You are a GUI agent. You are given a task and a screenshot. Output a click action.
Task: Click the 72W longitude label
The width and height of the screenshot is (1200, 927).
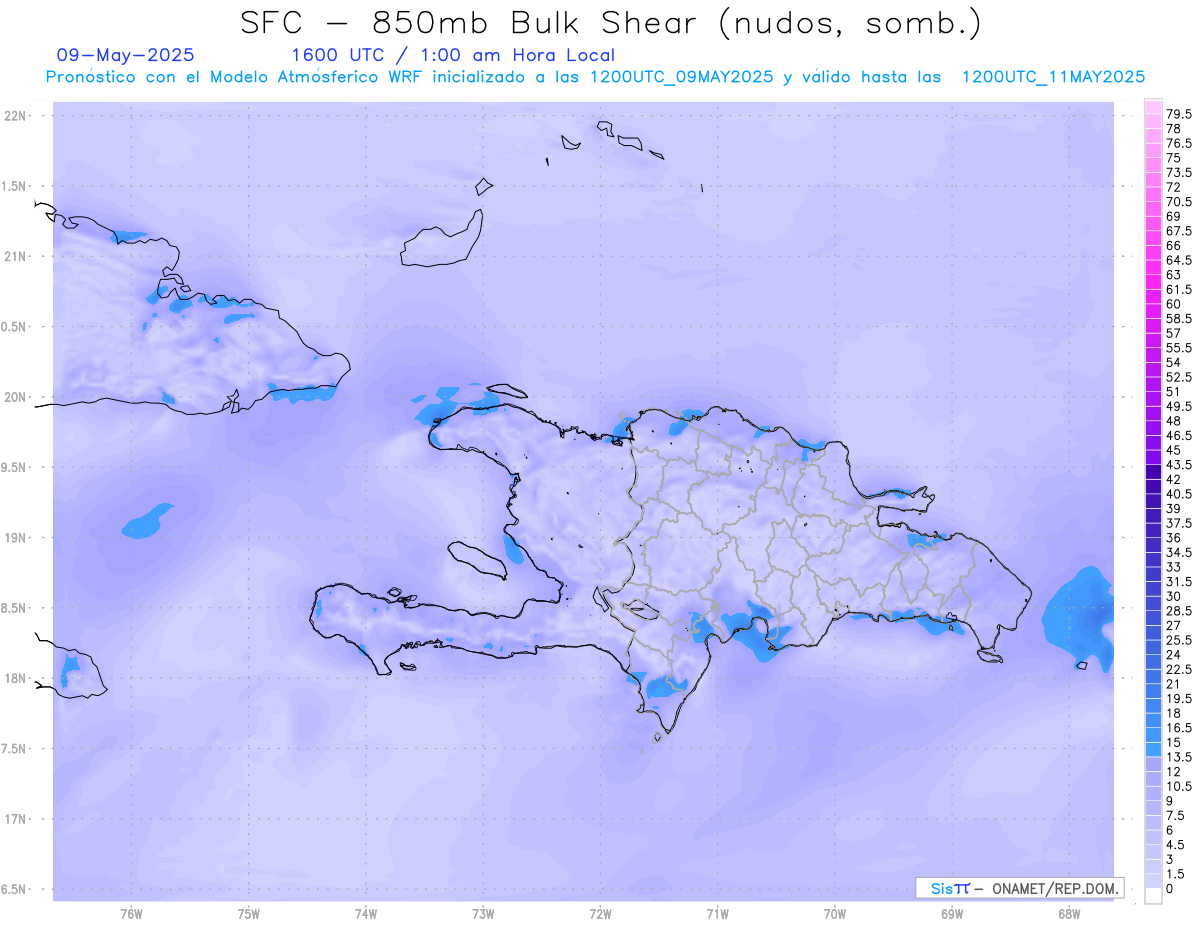pyautogui.click(x=600, y=914)
